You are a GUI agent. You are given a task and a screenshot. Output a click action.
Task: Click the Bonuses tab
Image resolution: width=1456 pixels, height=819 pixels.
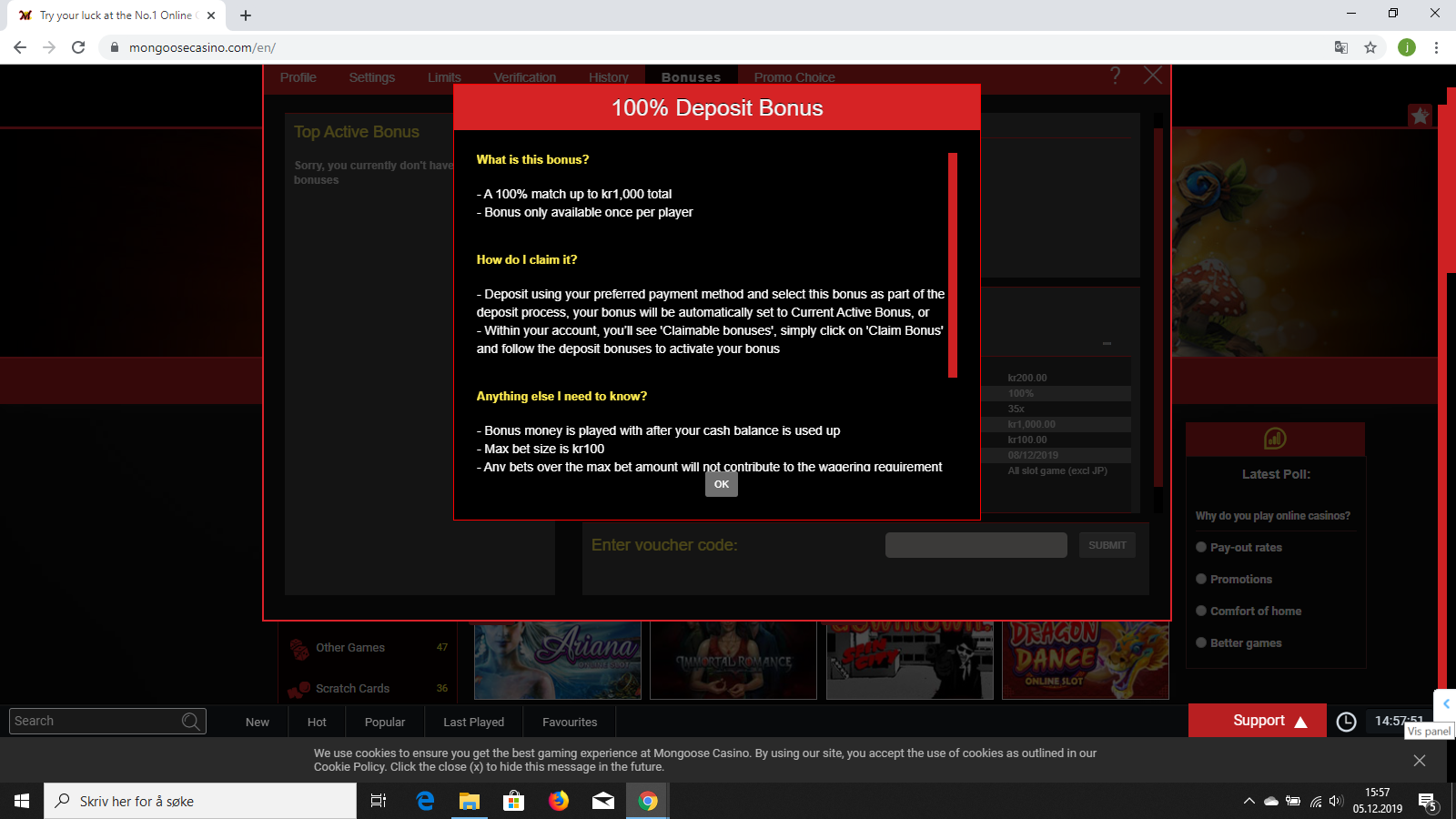point(692,77)
